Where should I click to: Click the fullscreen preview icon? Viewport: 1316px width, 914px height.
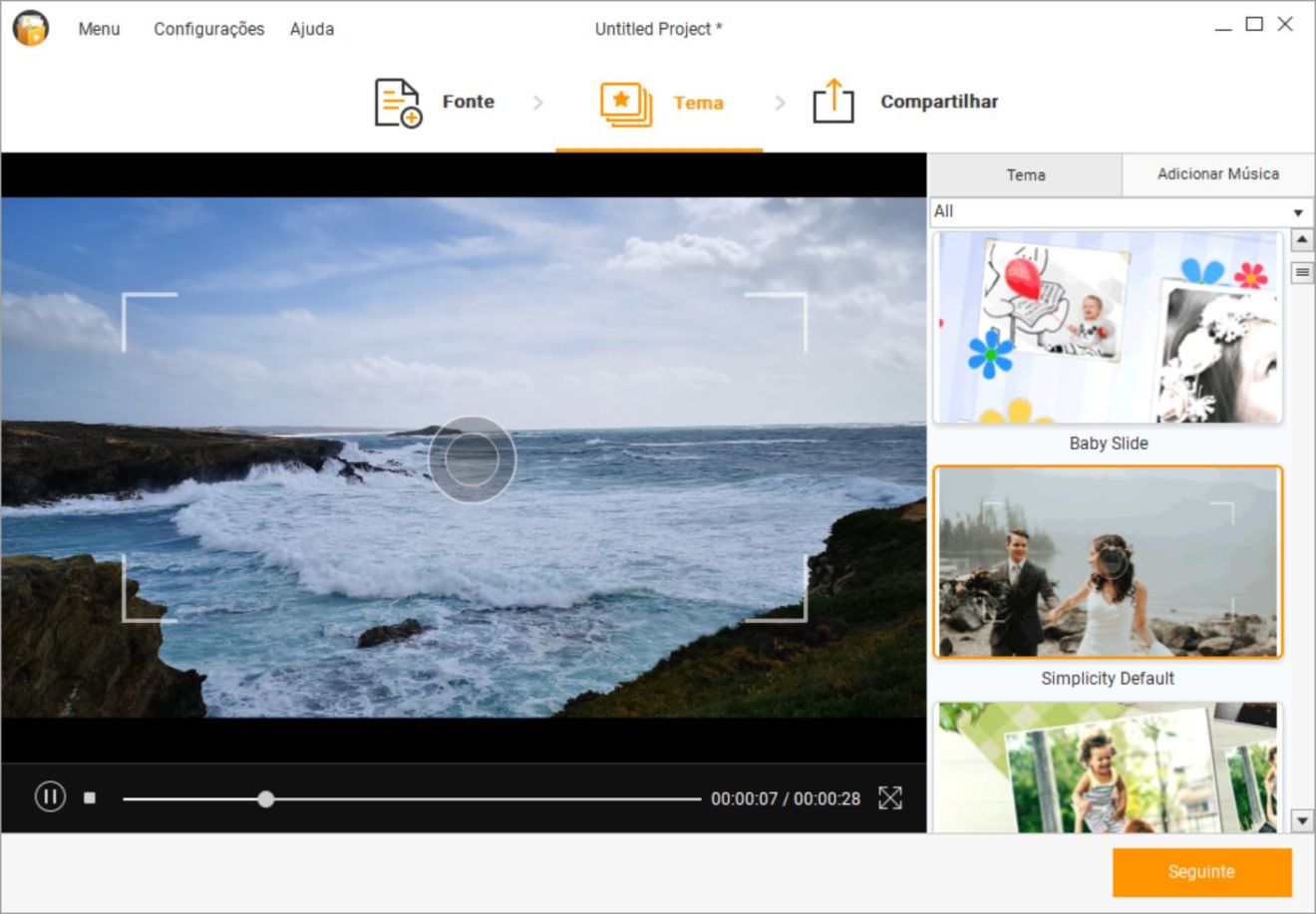[x=891, y=797]
